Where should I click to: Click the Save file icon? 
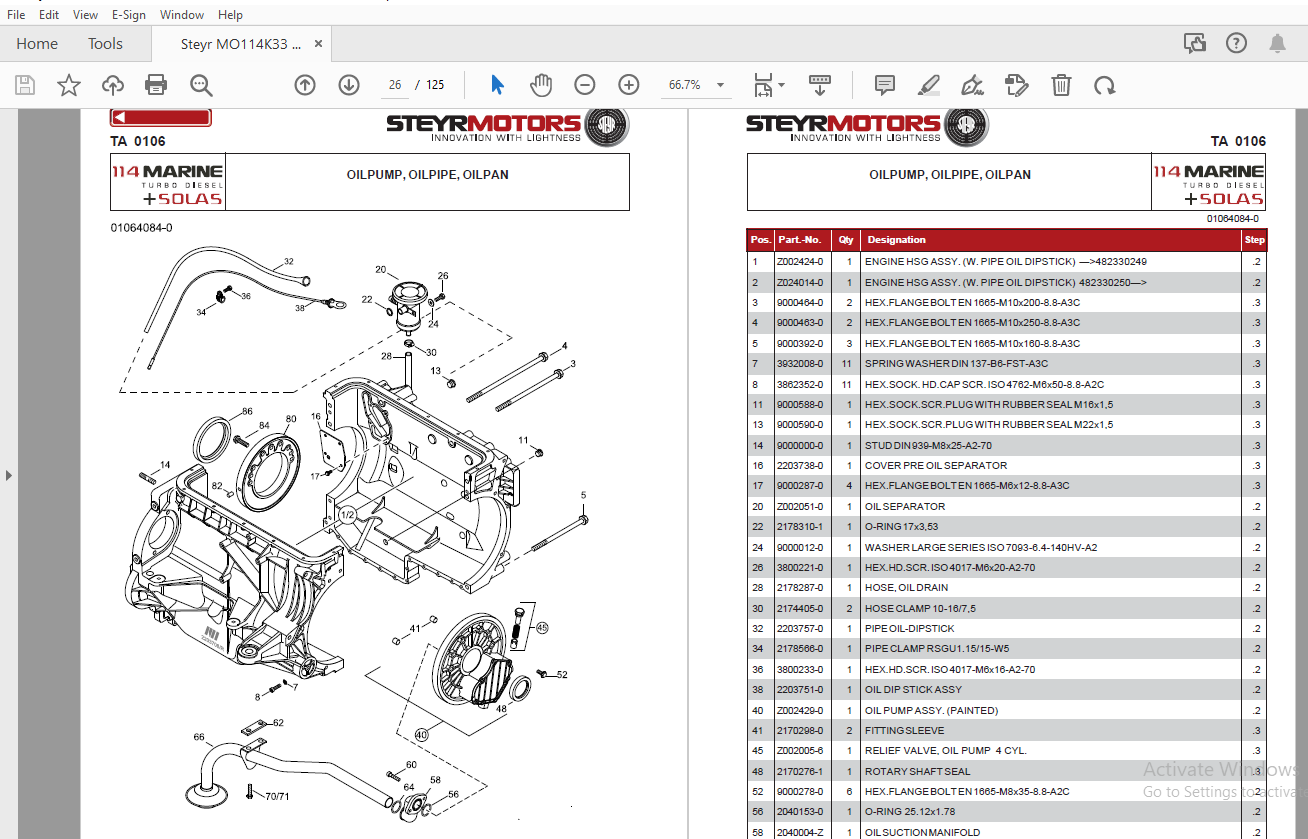pyautogui.click(x=25, y=85)
